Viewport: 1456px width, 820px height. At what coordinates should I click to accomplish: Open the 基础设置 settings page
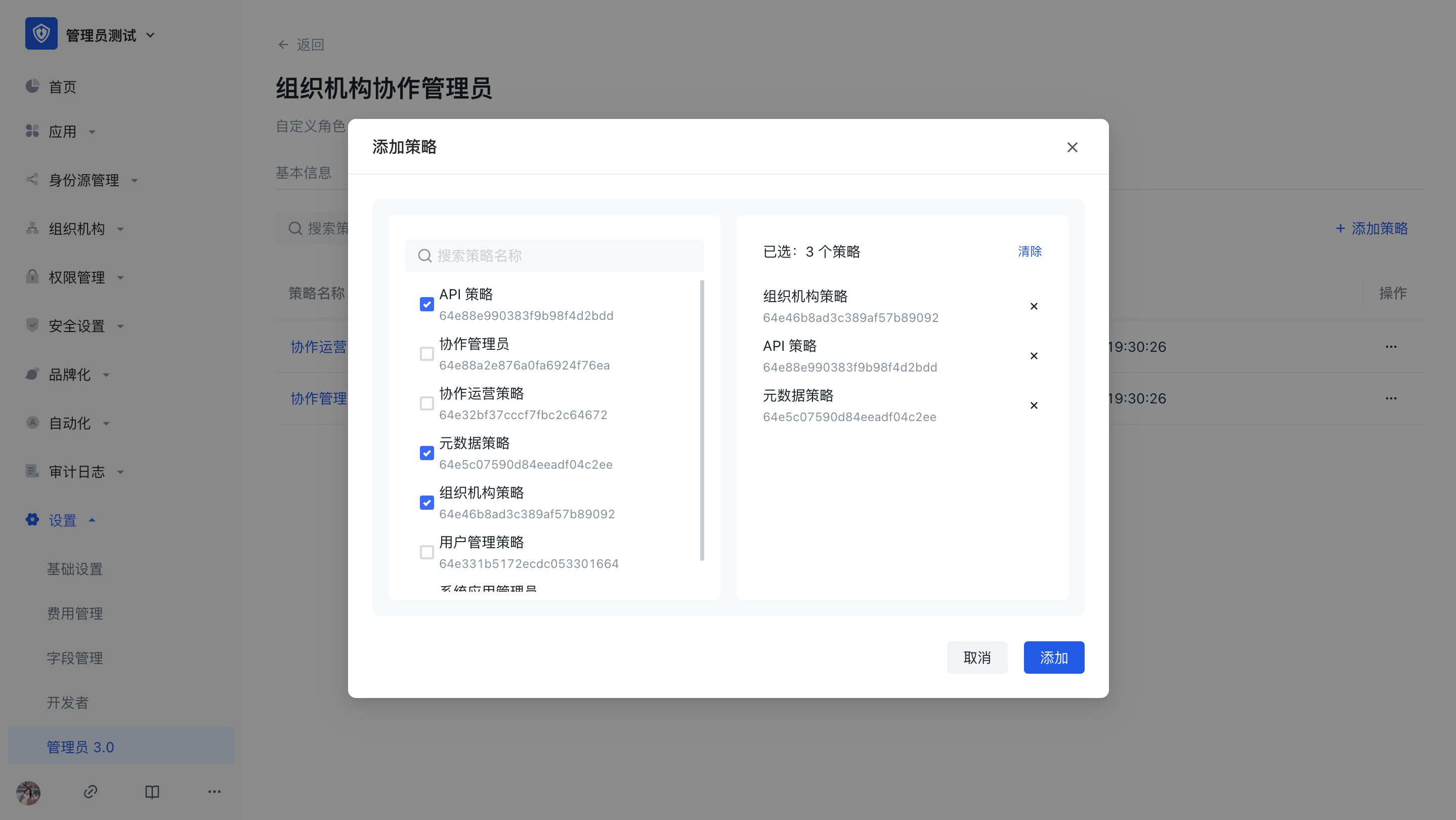pos(74,568)
